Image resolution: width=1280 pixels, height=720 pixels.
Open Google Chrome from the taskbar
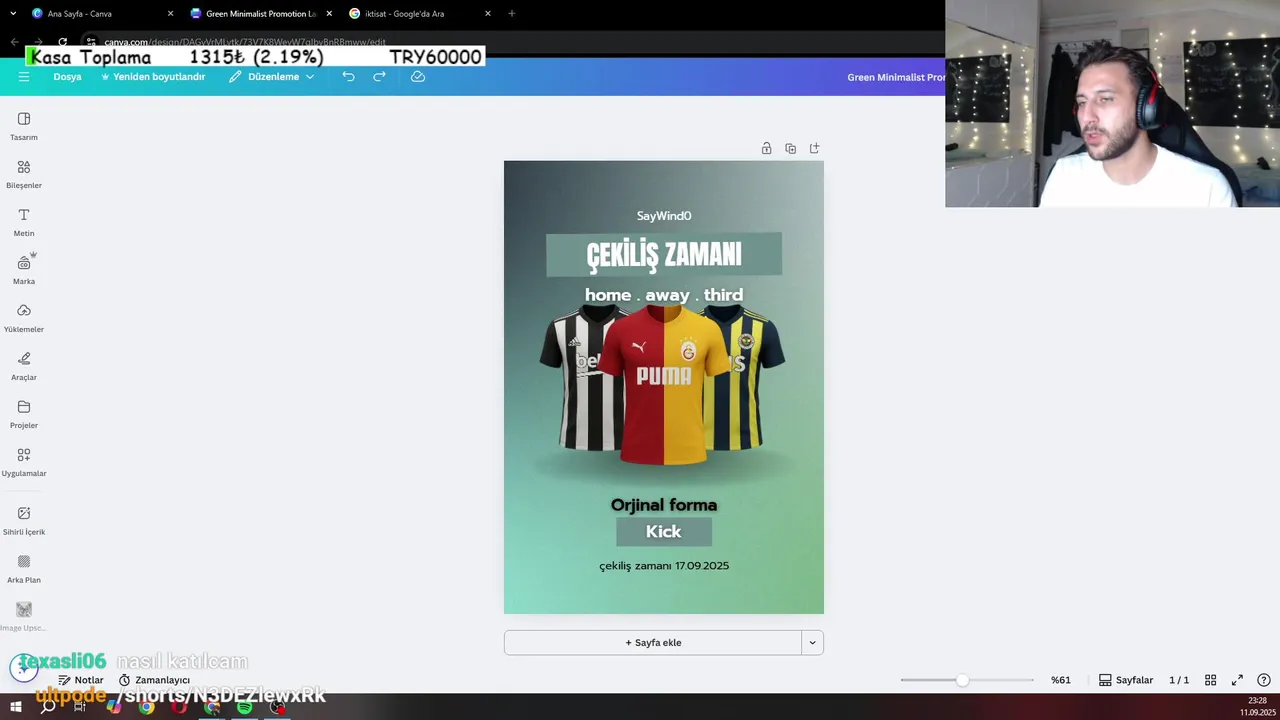point(146,707)
